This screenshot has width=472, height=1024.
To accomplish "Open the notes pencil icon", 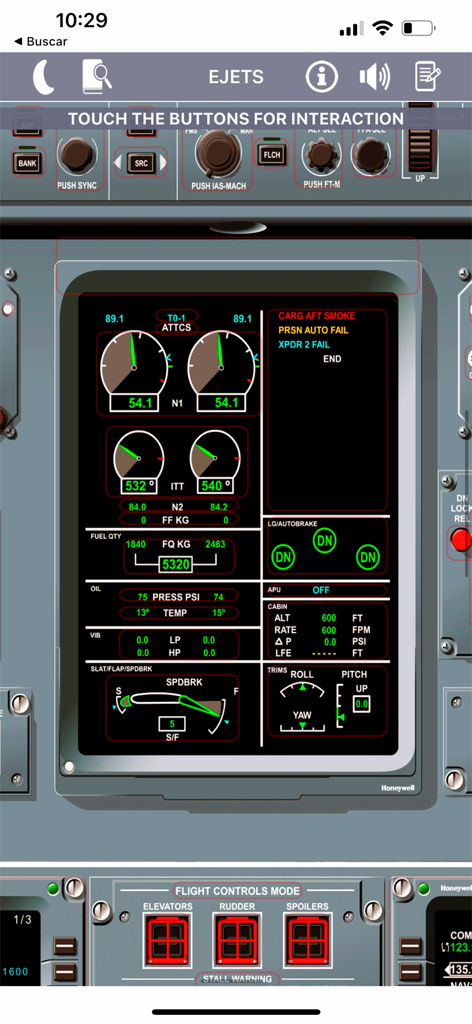I will coord(428,77).
